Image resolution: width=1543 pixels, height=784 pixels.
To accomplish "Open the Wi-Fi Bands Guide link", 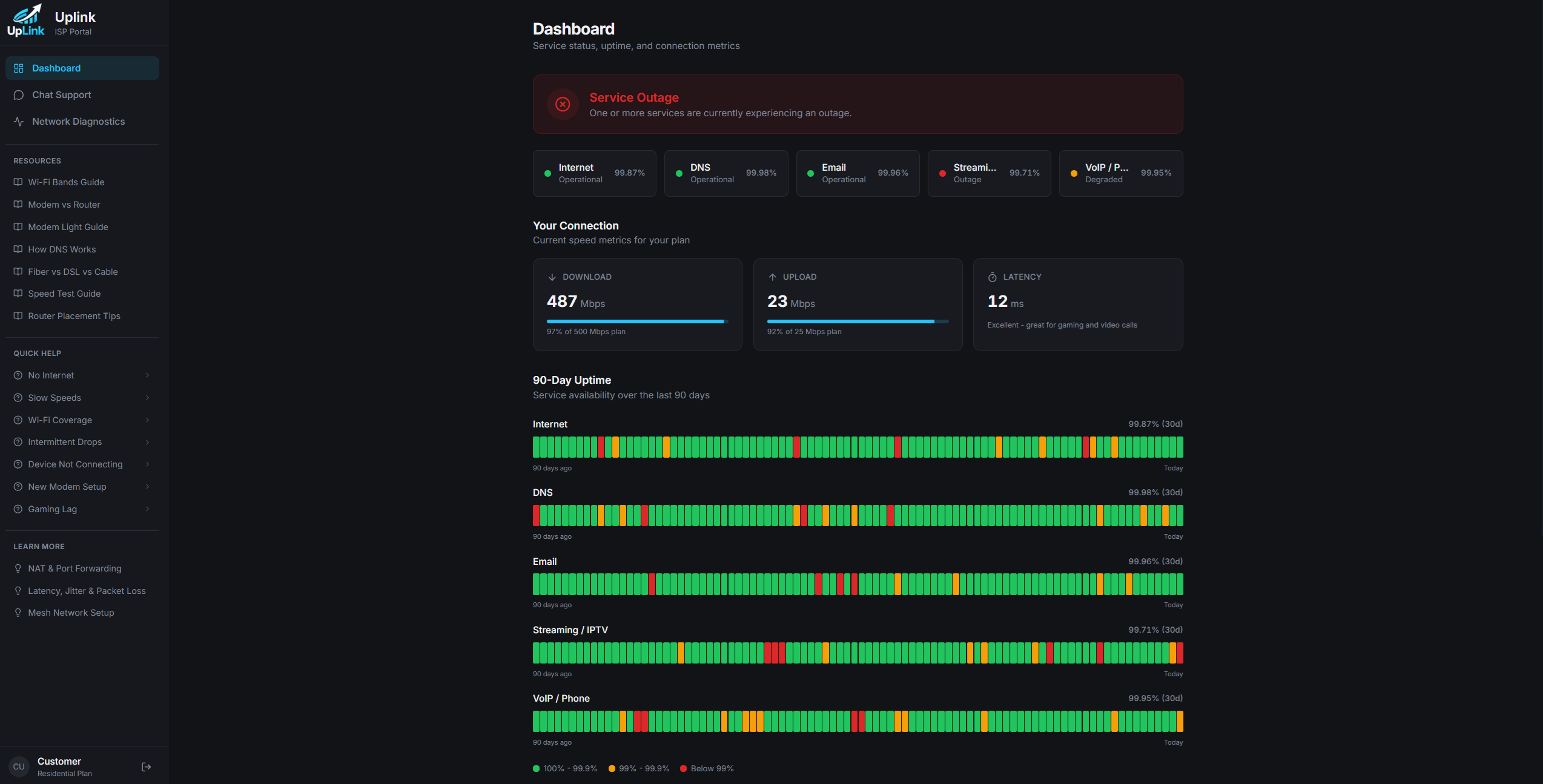I will (x=66, y=182).
